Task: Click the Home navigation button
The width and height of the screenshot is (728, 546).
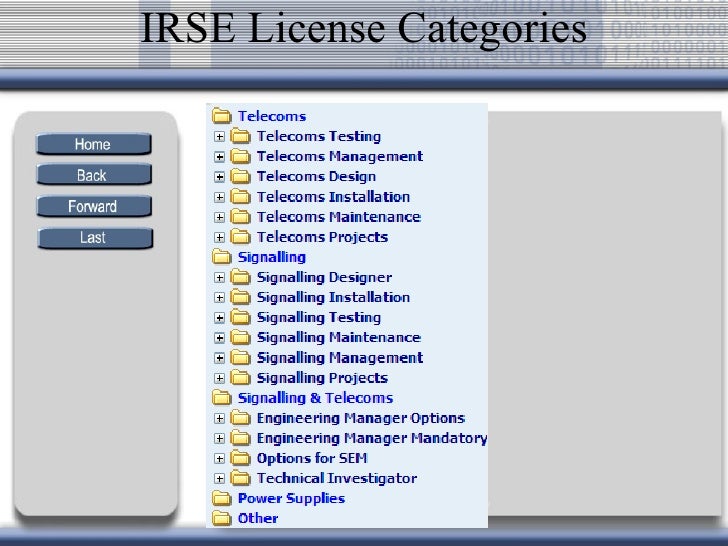Action: (x=93, y=144)
